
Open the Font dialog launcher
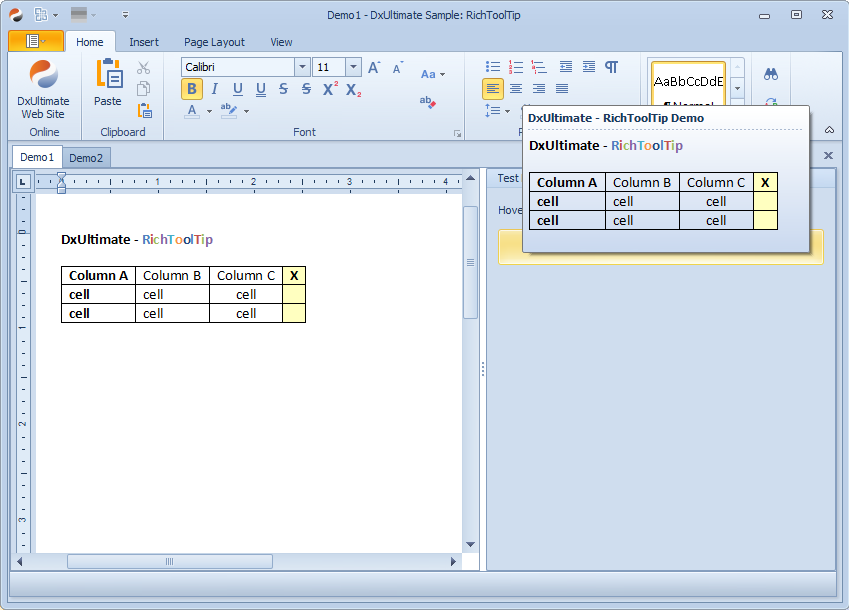458,134
